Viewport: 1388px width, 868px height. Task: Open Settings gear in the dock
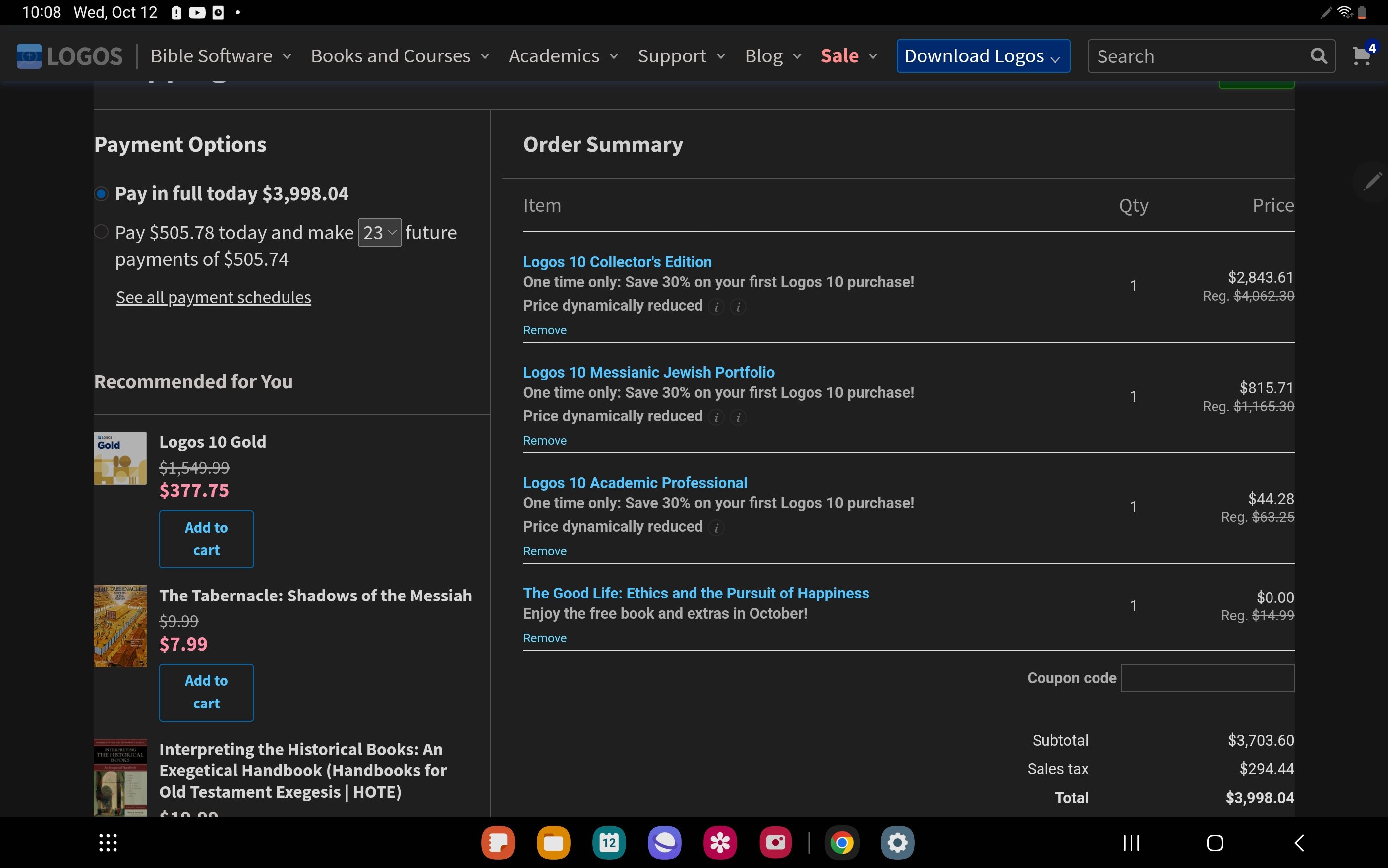[x=897, y=843]
